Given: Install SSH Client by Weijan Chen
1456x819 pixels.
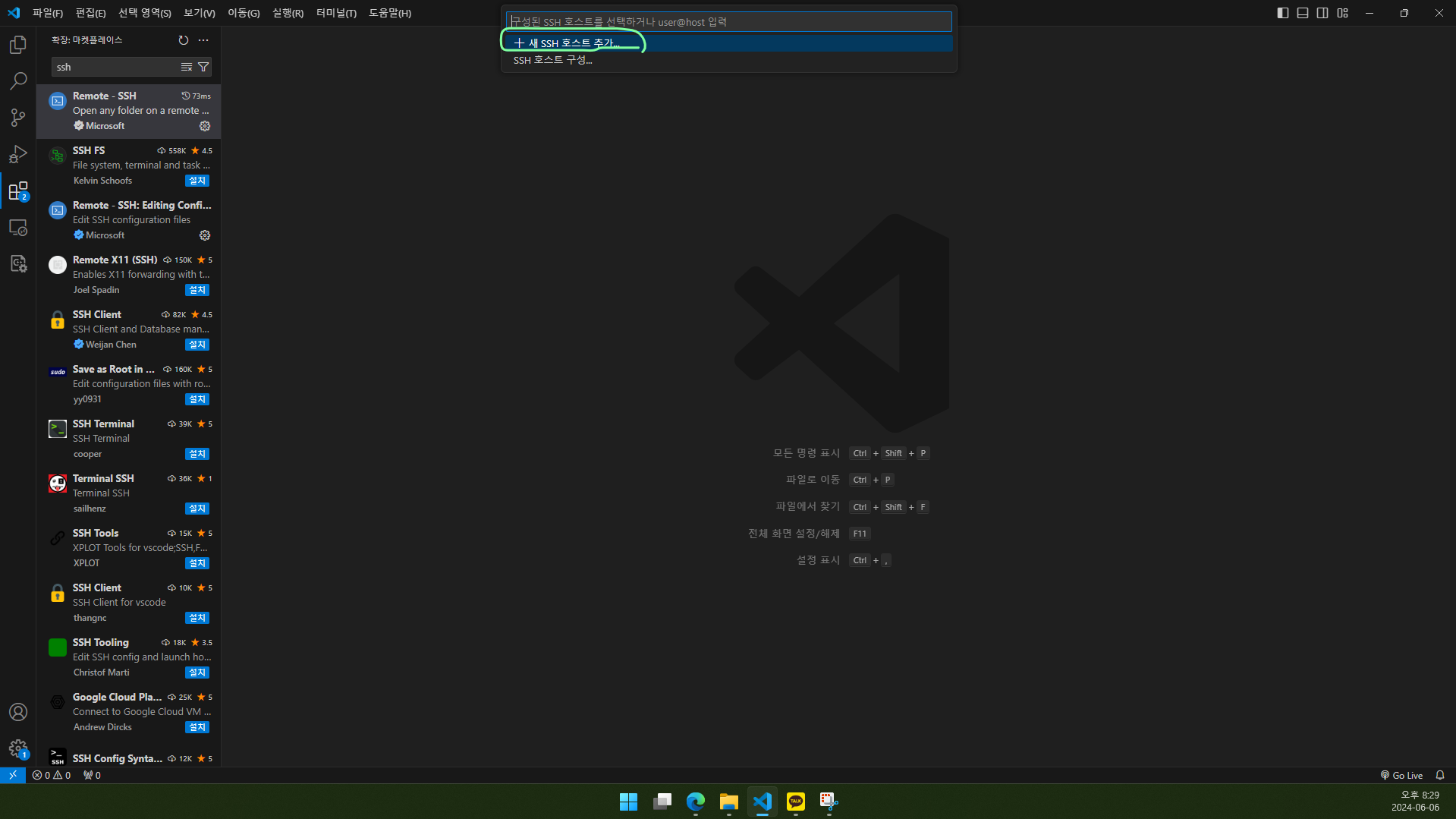Looking at the screenshot, I should click(x=197, y=345).
